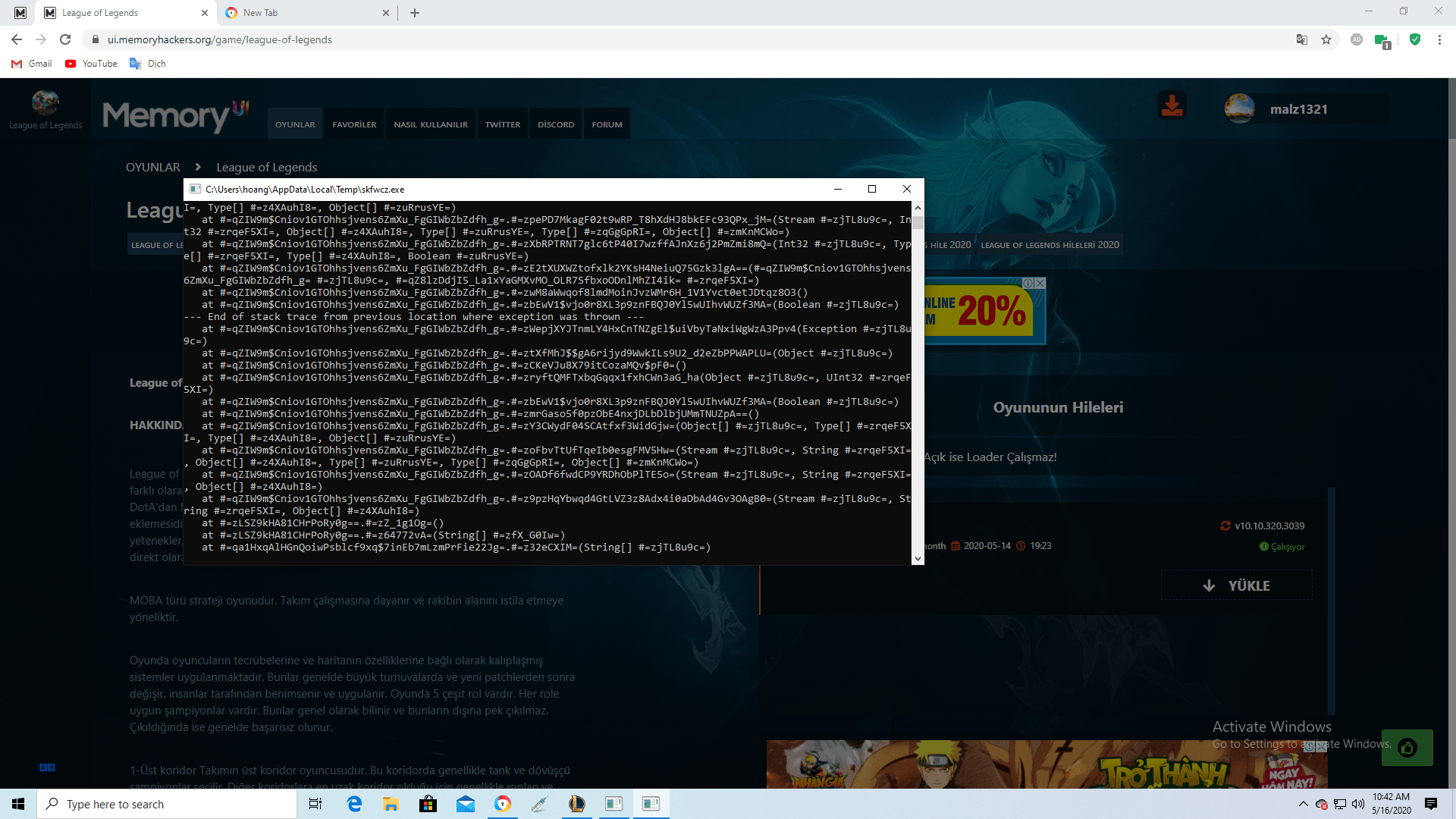Minimize the skfwcz.exe console window
Viewport: 1456px width, 819px height.
pos(838,189)
